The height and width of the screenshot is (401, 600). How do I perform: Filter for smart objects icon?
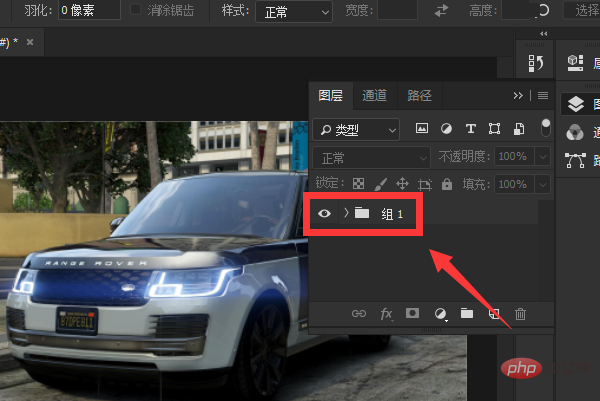pyautogui.click(x=518, y=129)
